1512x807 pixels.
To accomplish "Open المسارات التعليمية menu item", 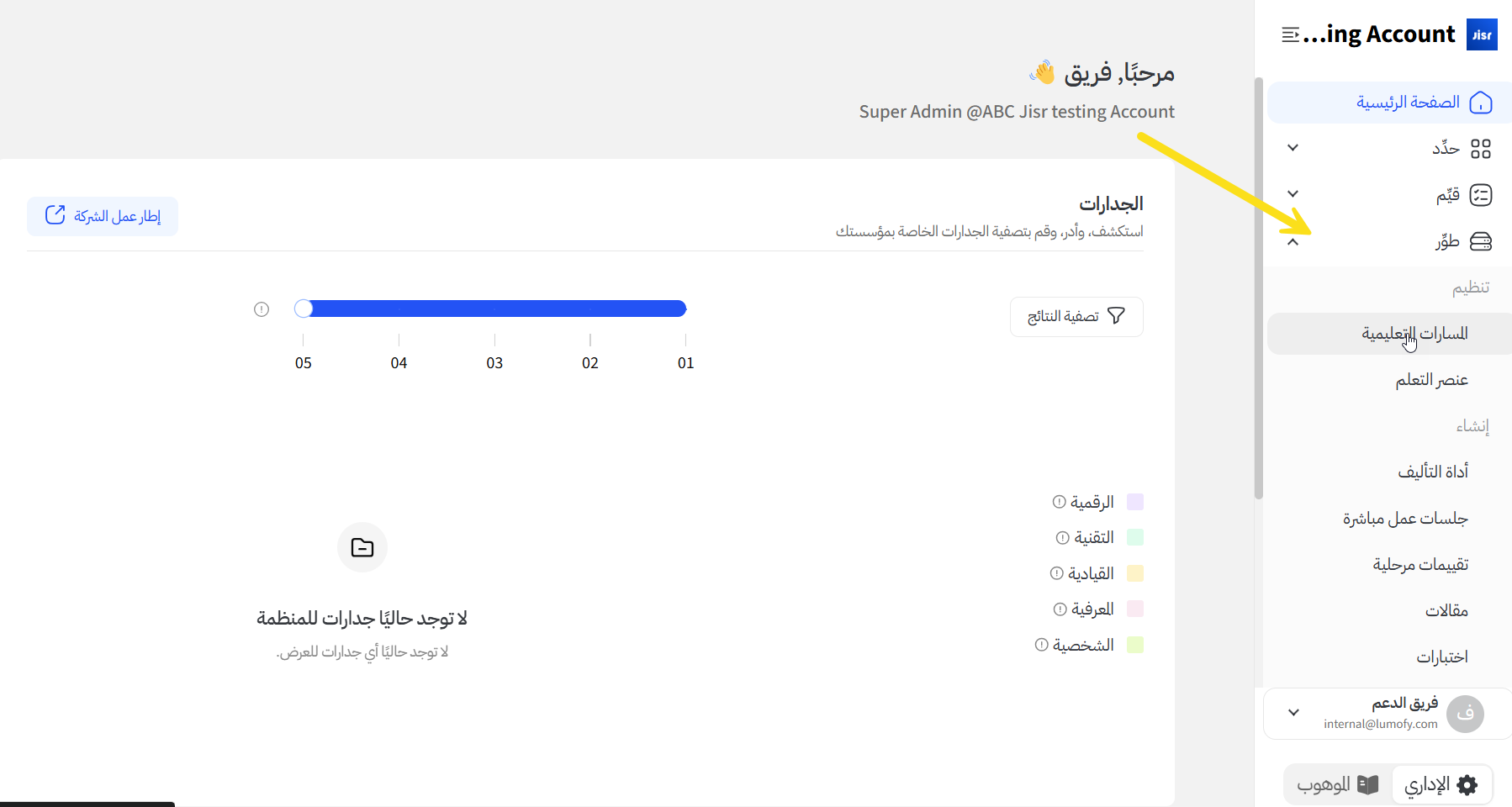I will 1415,334.
